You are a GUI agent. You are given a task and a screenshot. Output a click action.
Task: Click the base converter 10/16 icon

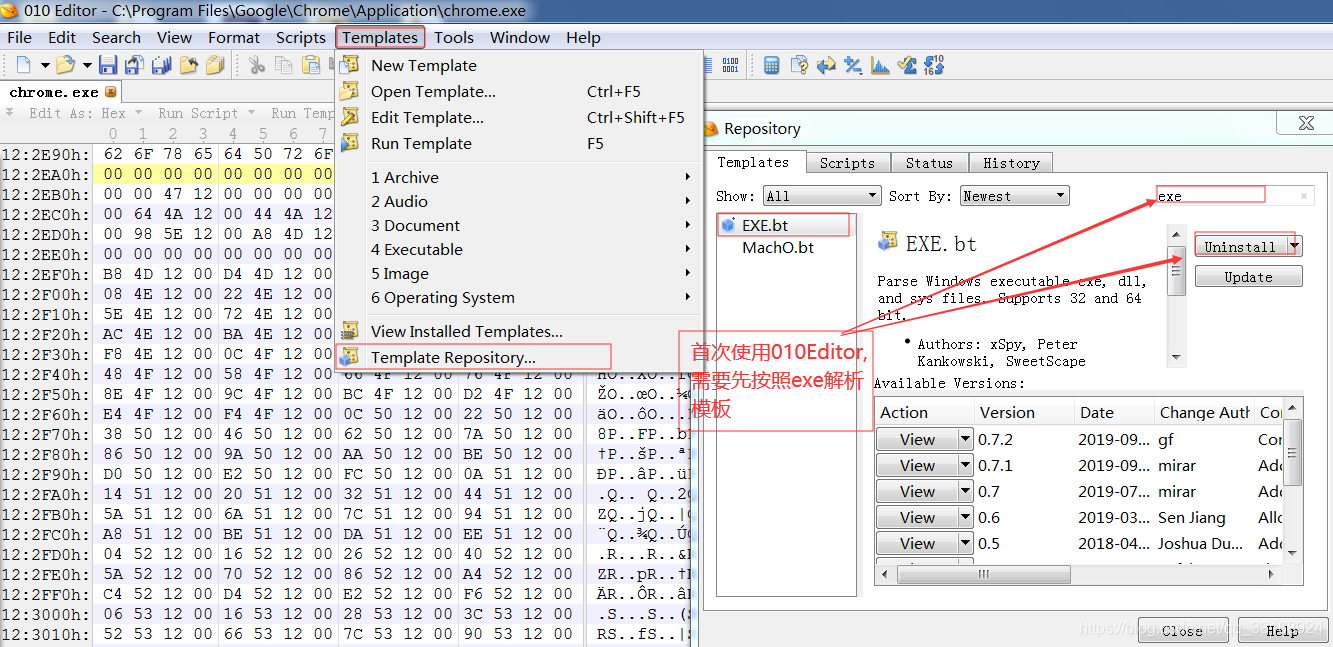[x=934, y=65]
